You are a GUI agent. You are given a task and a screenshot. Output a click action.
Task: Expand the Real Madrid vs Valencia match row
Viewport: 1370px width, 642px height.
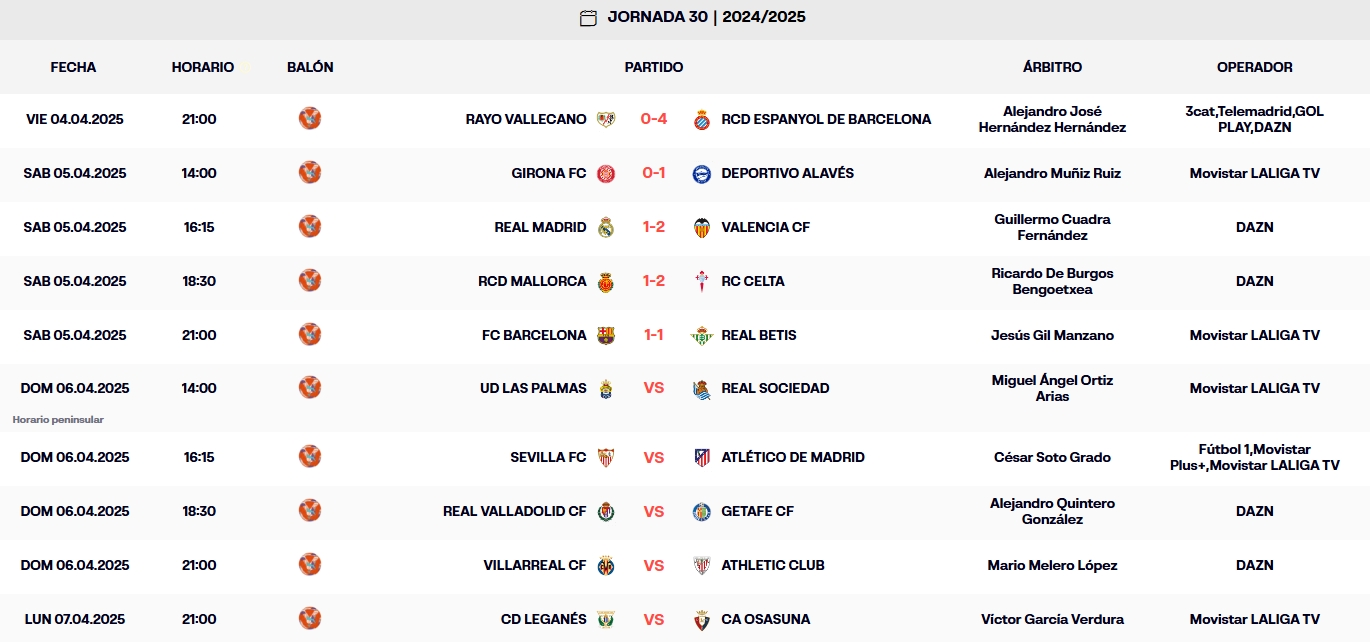click(x=653, y=227)
